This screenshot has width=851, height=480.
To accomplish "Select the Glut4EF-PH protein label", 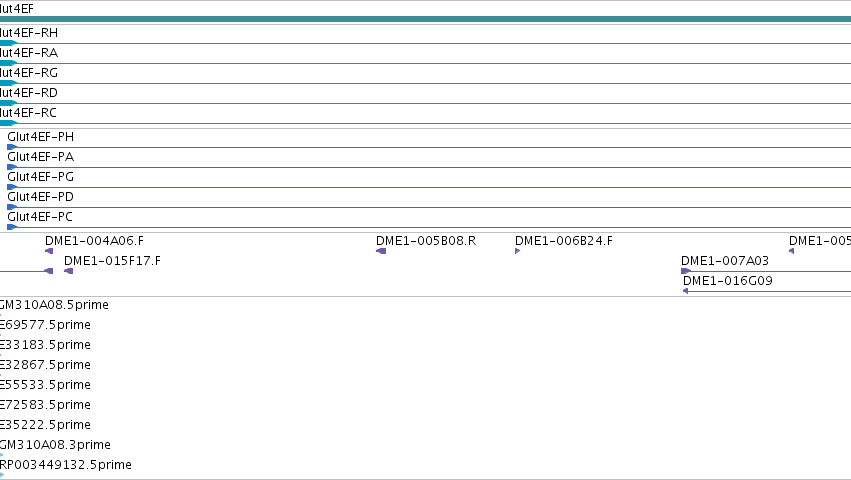I will click(41, 137).
